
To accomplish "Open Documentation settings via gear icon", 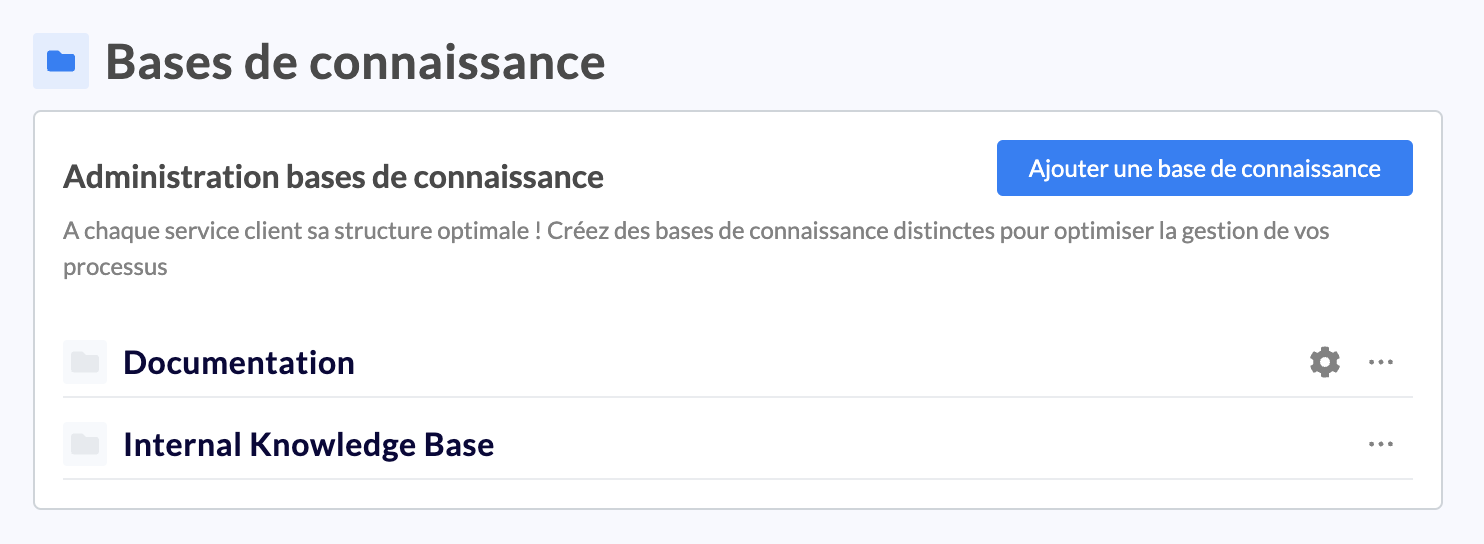I will [1325, 362].
